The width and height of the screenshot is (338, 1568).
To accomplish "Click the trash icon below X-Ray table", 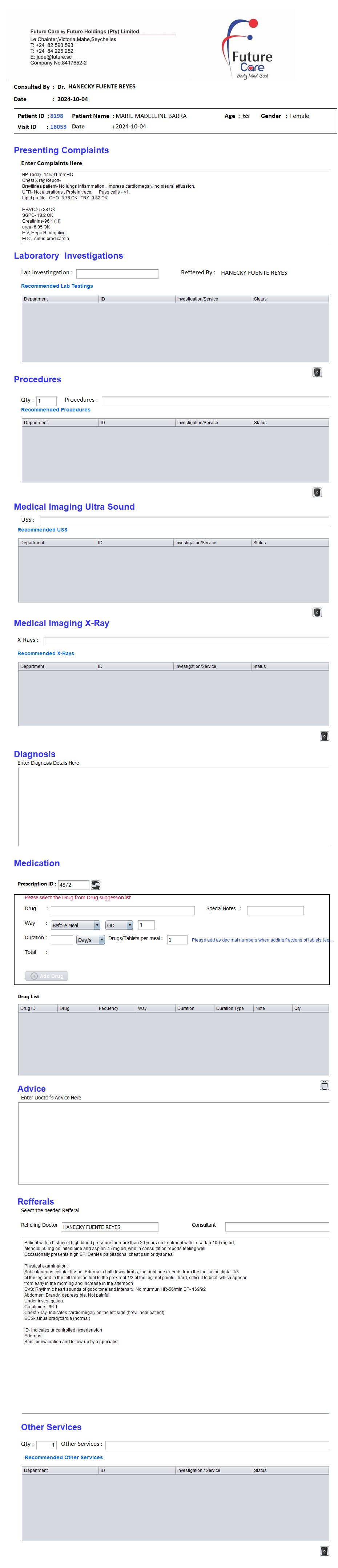I will click(324, 735).
